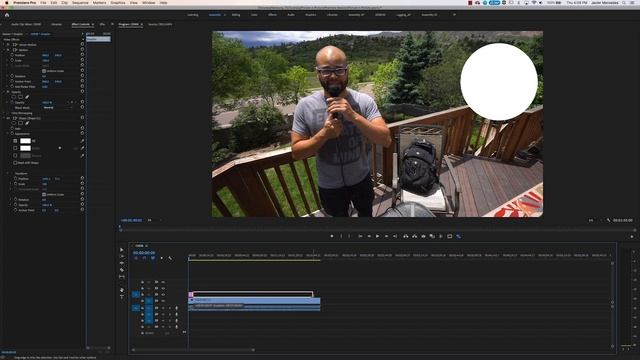Open the Audio Clip Mixer panel tab

click(x=26, y=24)
